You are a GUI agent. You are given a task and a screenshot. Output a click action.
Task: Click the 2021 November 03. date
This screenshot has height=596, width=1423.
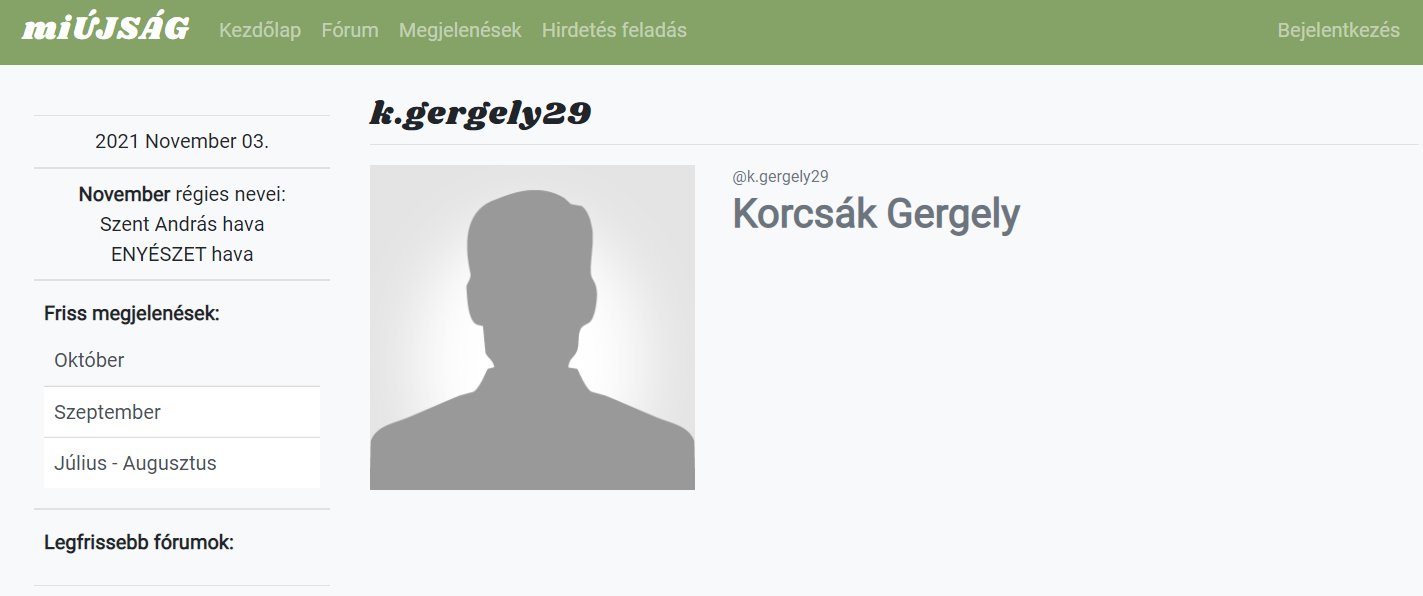182,141
